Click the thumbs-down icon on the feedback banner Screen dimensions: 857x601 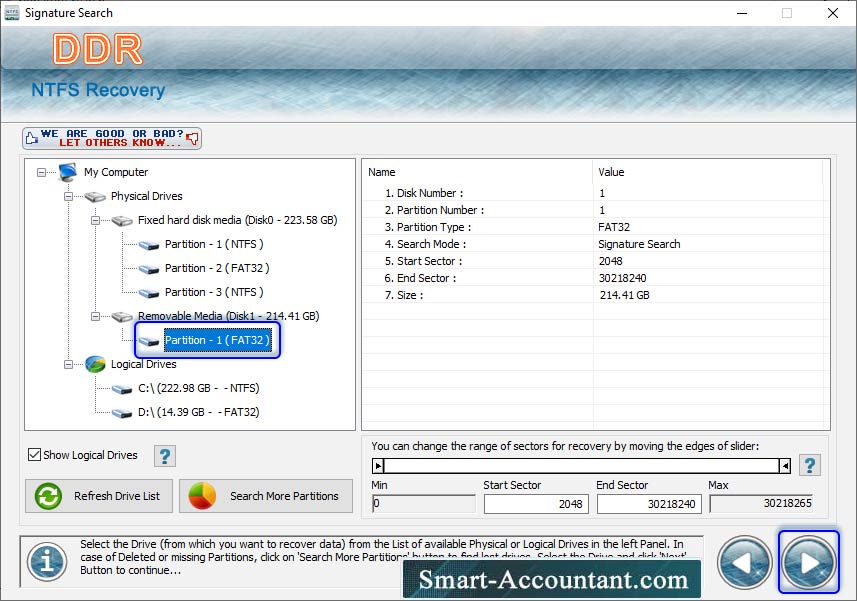coord(192,138)
